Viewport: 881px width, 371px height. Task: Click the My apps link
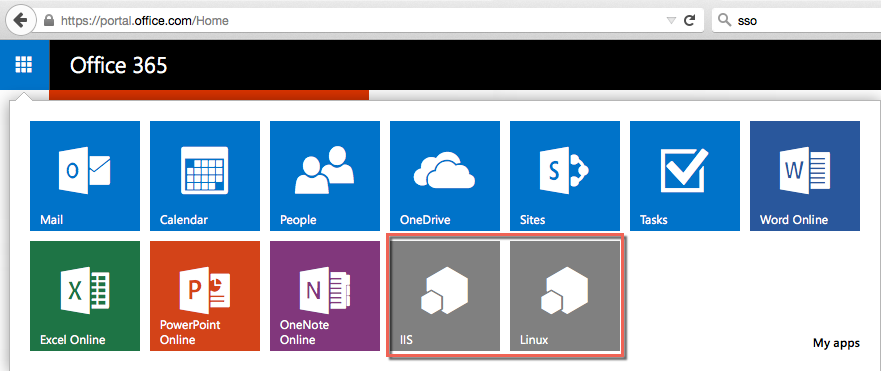pyautogui.click(x=836, y=343)
